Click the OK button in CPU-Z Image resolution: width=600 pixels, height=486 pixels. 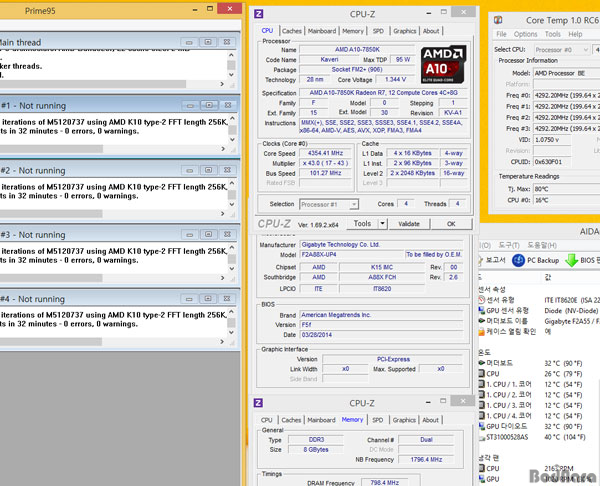451,224
